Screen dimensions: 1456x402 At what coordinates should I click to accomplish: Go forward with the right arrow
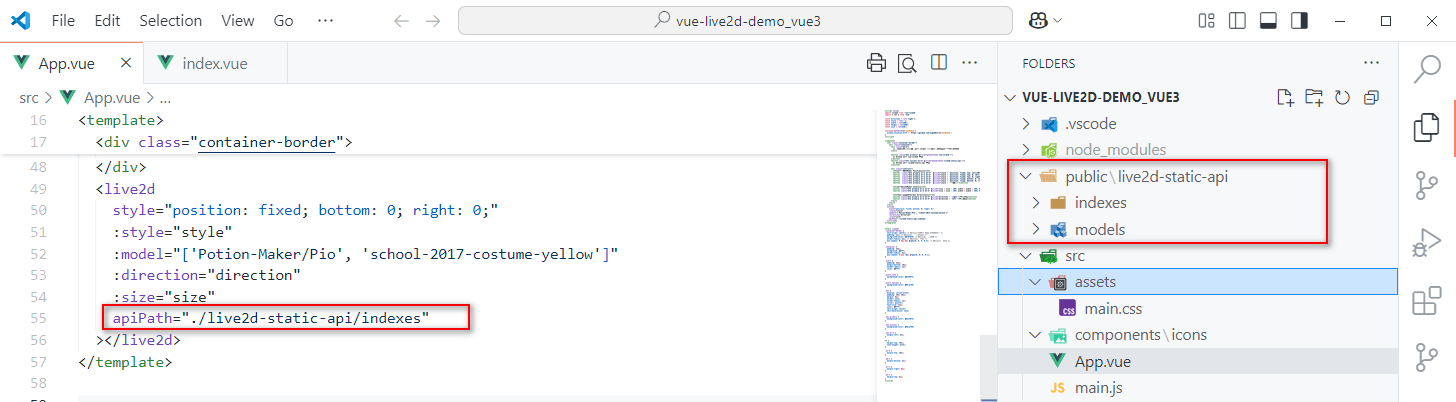pyautogui.click(x=432, y=20)
